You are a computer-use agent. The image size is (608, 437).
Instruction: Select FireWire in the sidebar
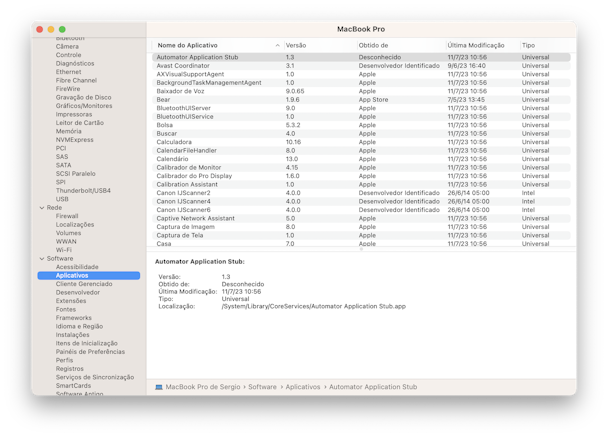68,89
